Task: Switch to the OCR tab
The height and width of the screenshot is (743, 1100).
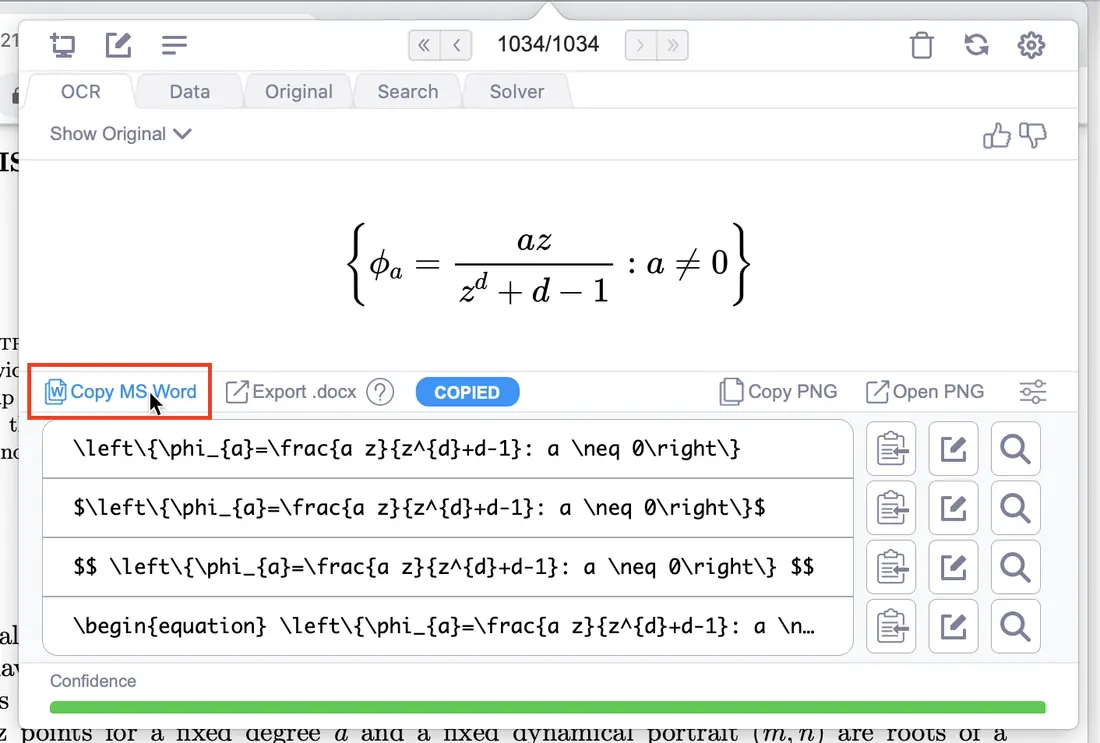Action: click(81, 92)
